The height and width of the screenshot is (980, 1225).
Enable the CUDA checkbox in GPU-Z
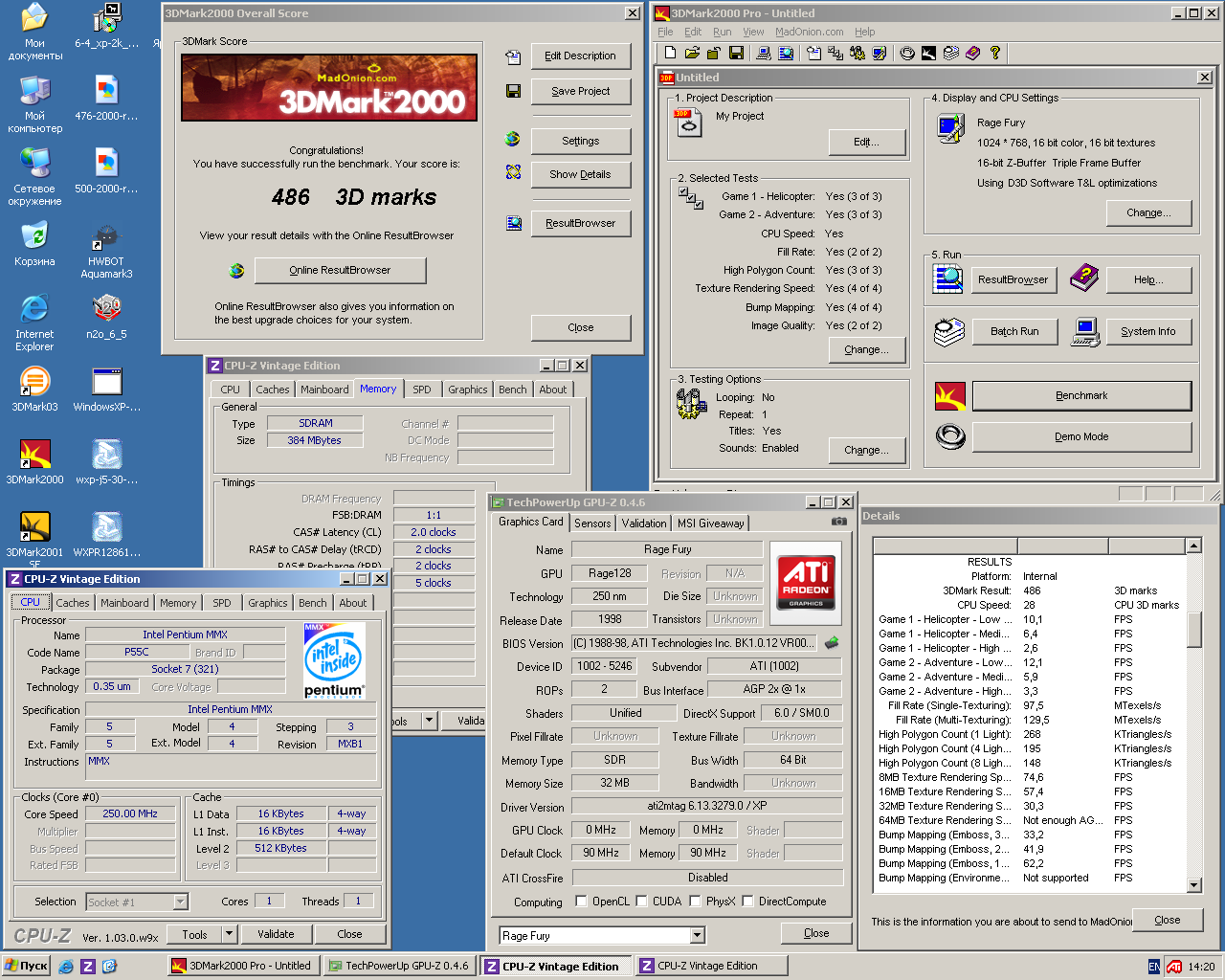[x=641, y=902]
